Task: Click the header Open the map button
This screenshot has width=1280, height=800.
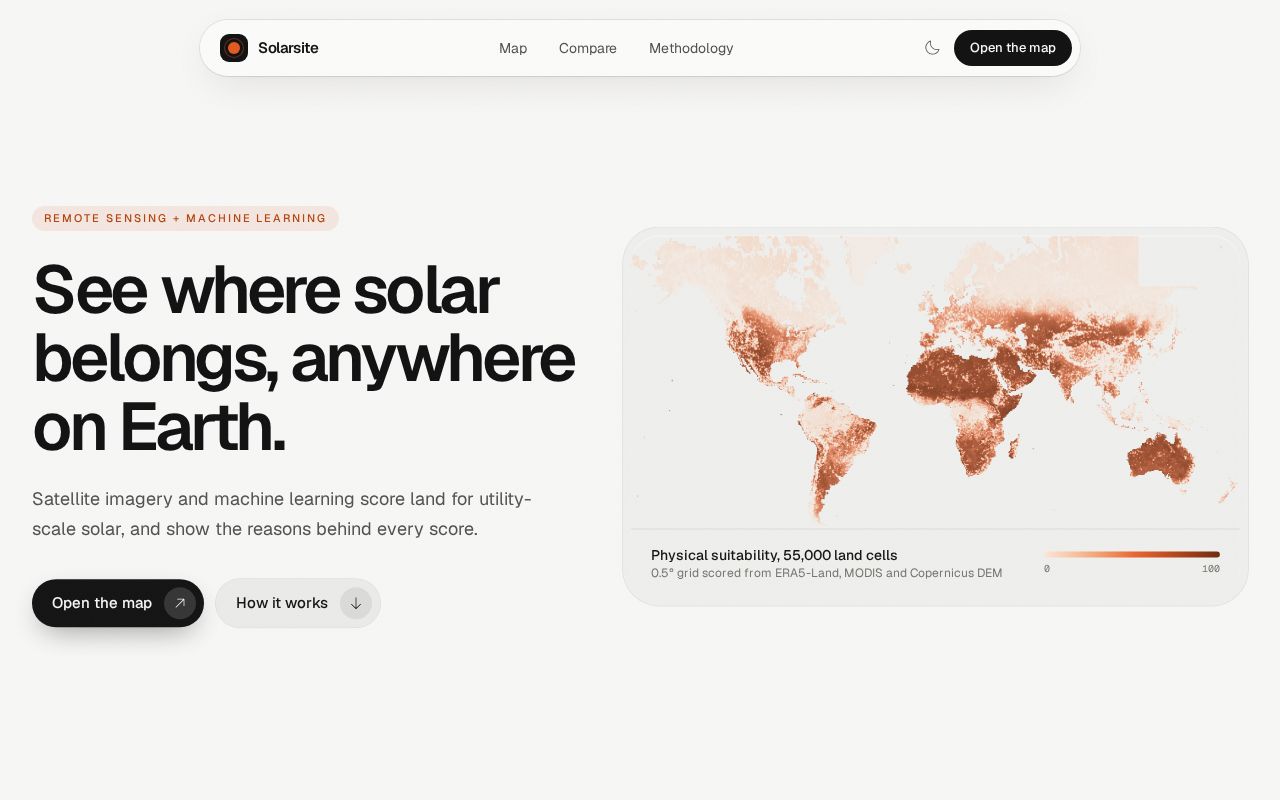Action: pyautogui.click(x=1013, y=48)
